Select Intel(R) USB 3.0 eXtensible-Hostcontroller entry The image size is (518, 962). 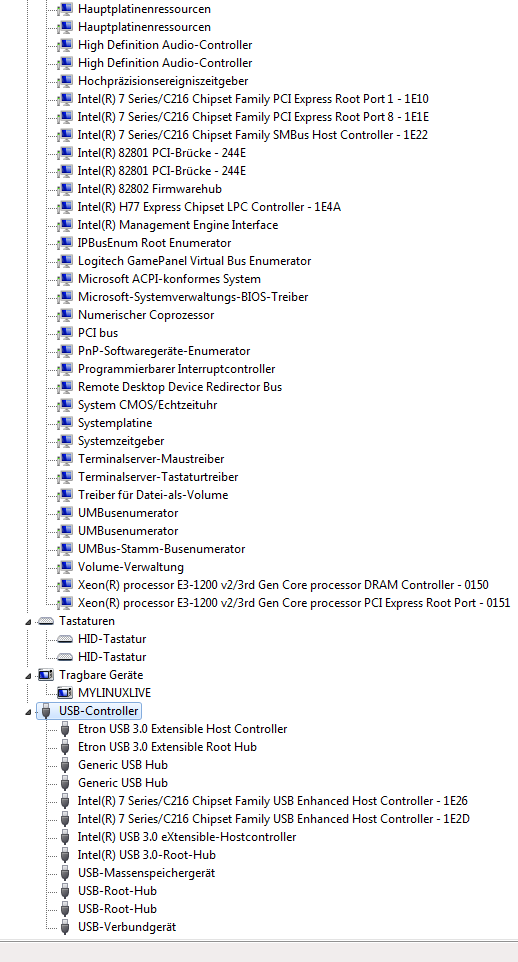(187, 837)
